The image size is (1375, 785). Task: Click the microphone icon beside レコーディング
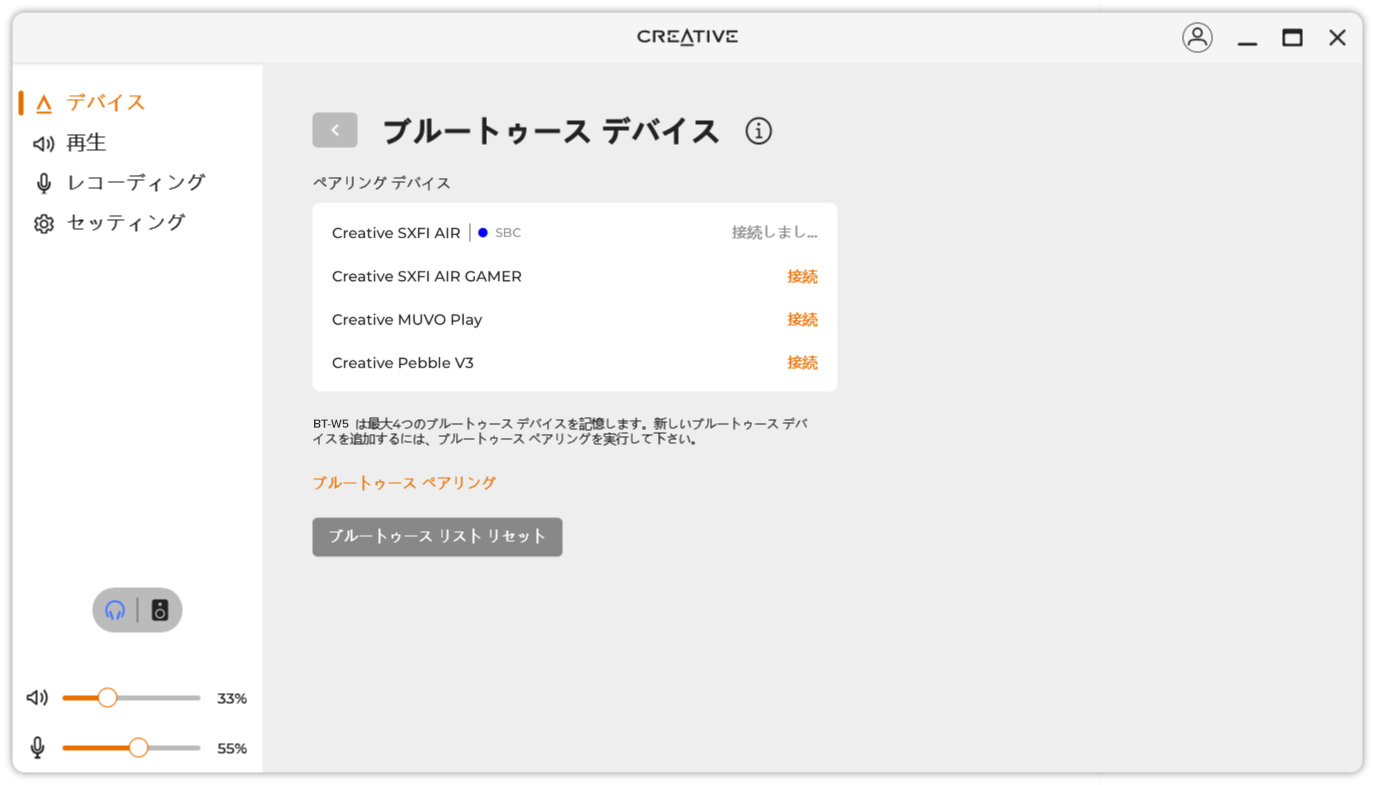tap(43, 184)
